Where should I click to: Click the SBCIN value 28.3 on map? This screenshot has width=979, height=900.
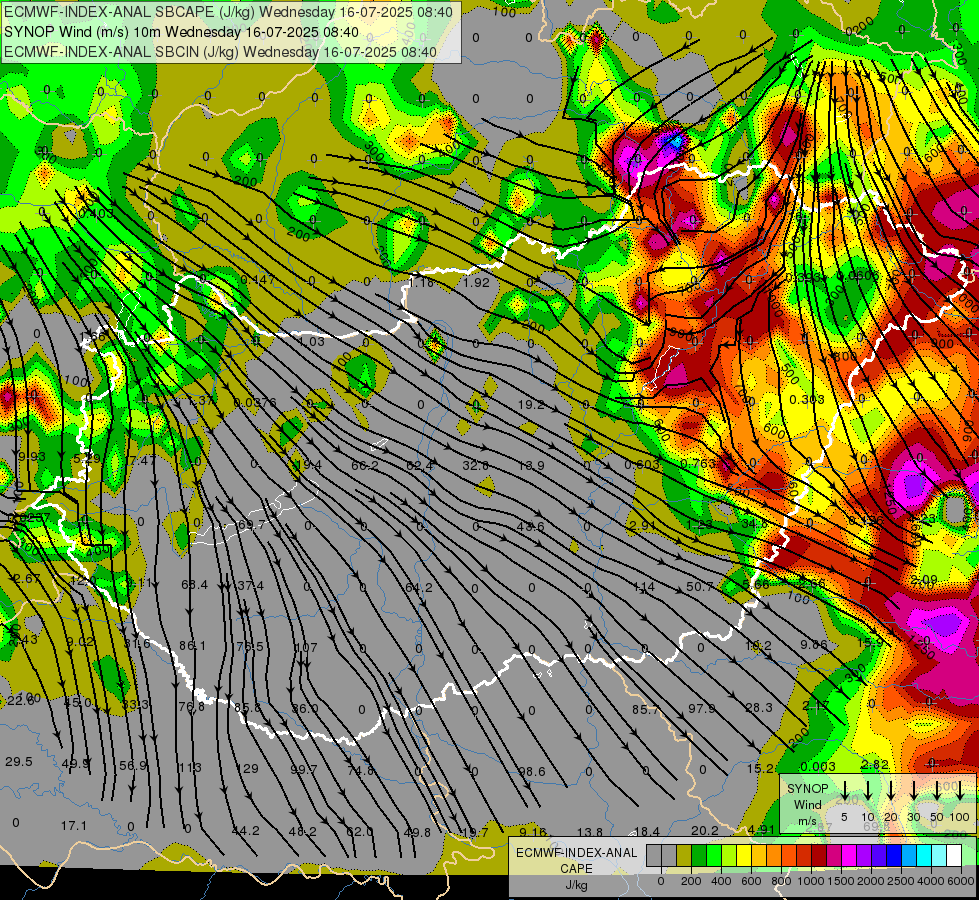[x=759, y=708]
